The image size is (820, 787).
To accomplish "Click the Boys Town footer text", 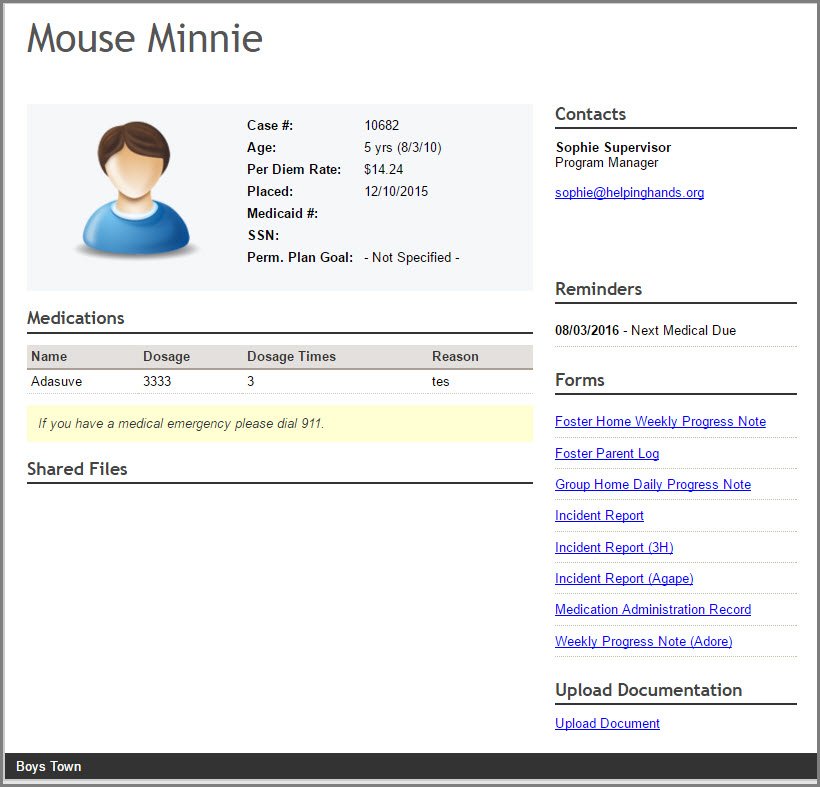I will [49, 767].
